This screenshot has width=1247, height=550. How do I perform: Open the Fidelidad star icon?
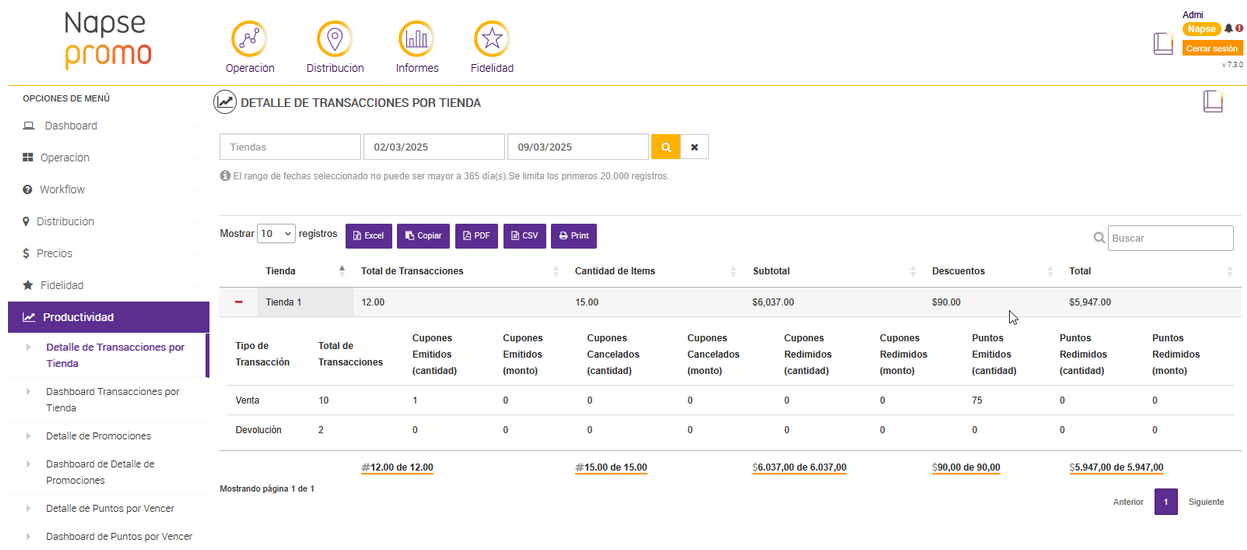coord(491,39)
